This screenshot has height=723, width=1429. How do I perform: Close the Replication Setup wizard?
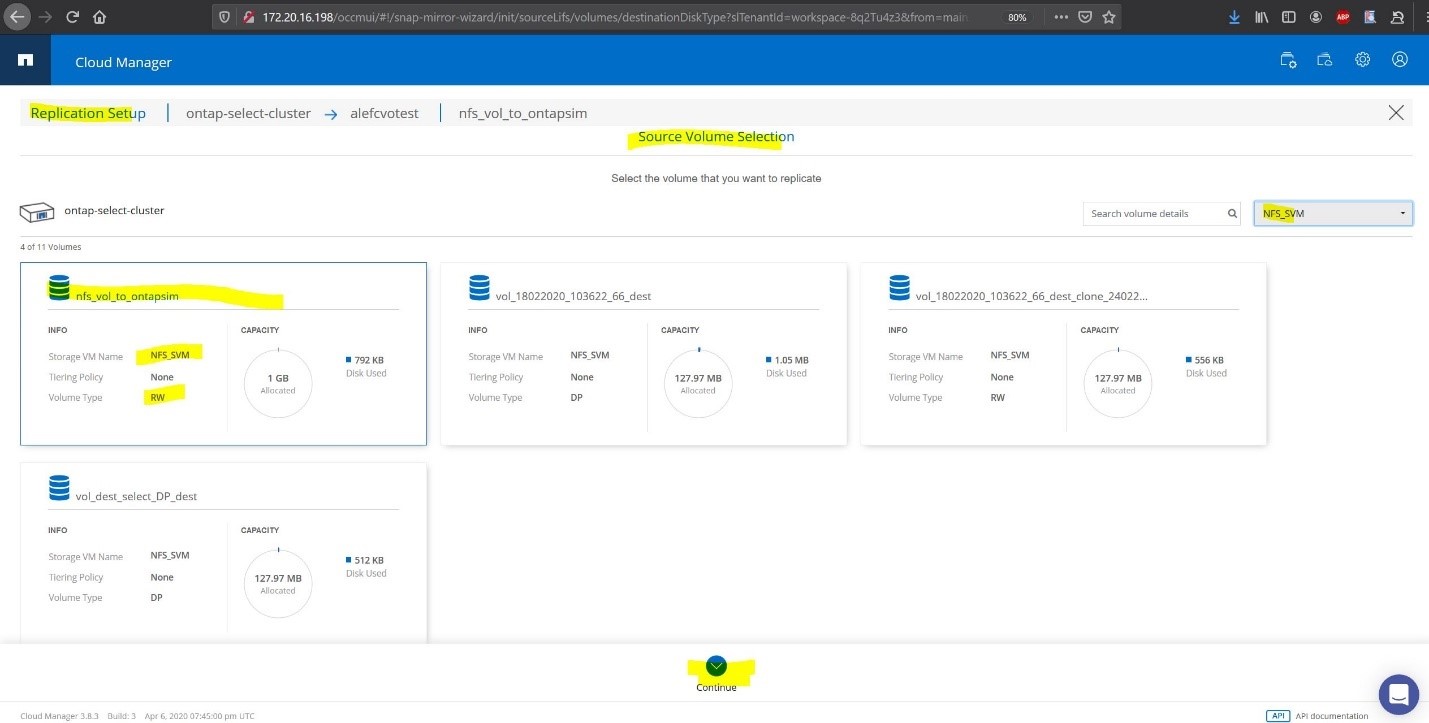(x=1396, y=113)
